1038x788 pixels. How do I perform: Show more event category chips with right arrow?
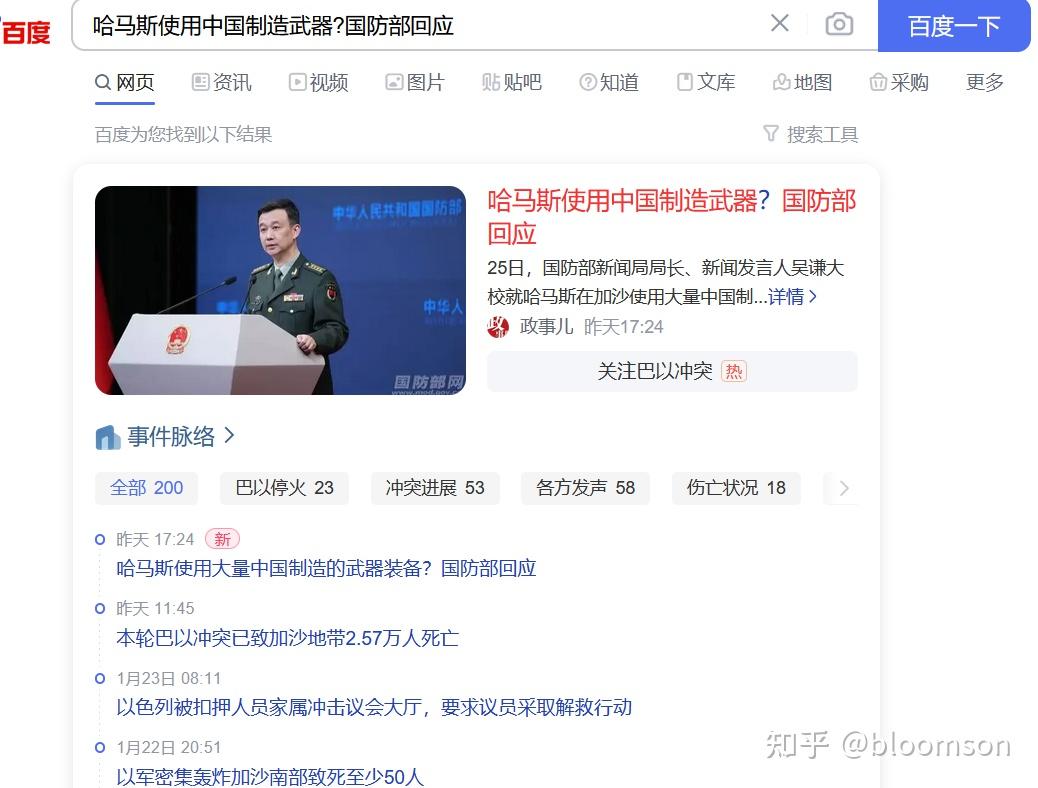(843, 489)
